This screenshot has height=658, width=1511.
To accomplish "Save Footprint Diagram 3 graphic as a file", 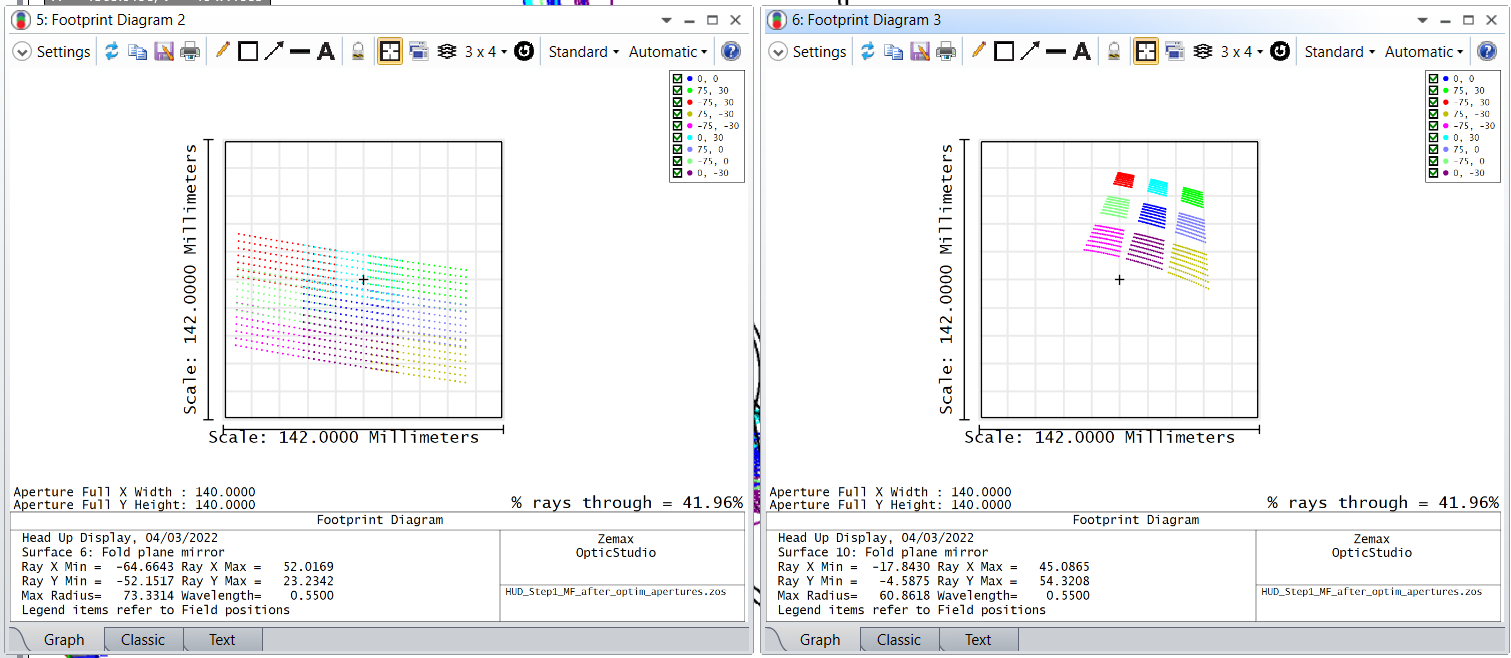I will click(x=920, y=52).
